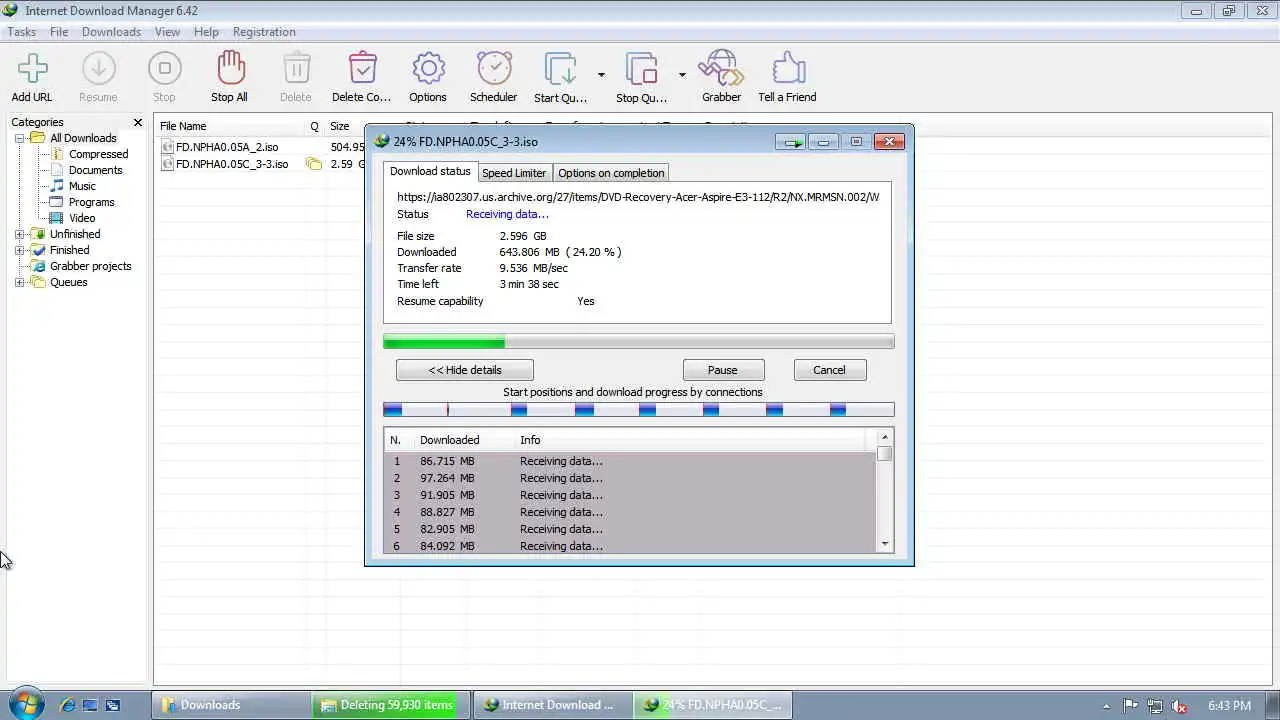Open Options gear icon
The height and width of the screenshot is (720, 1280).
pyautogui.click(x=428, y=77)
